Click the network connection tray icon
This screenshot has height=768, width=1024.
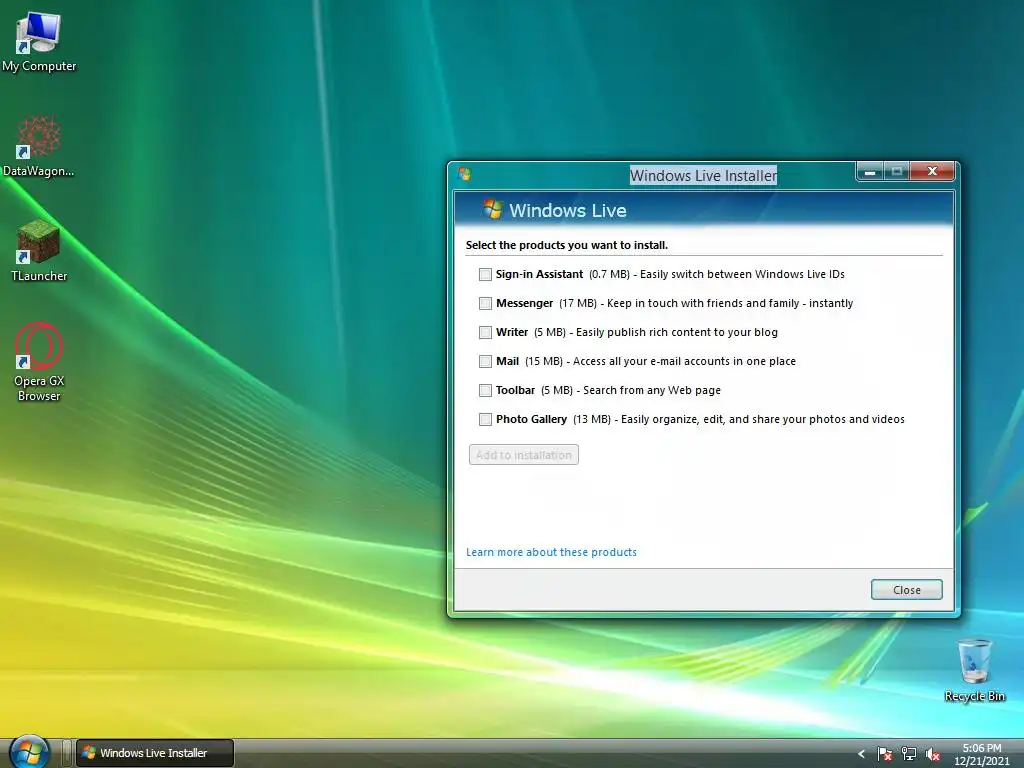(x=908, y=754)
